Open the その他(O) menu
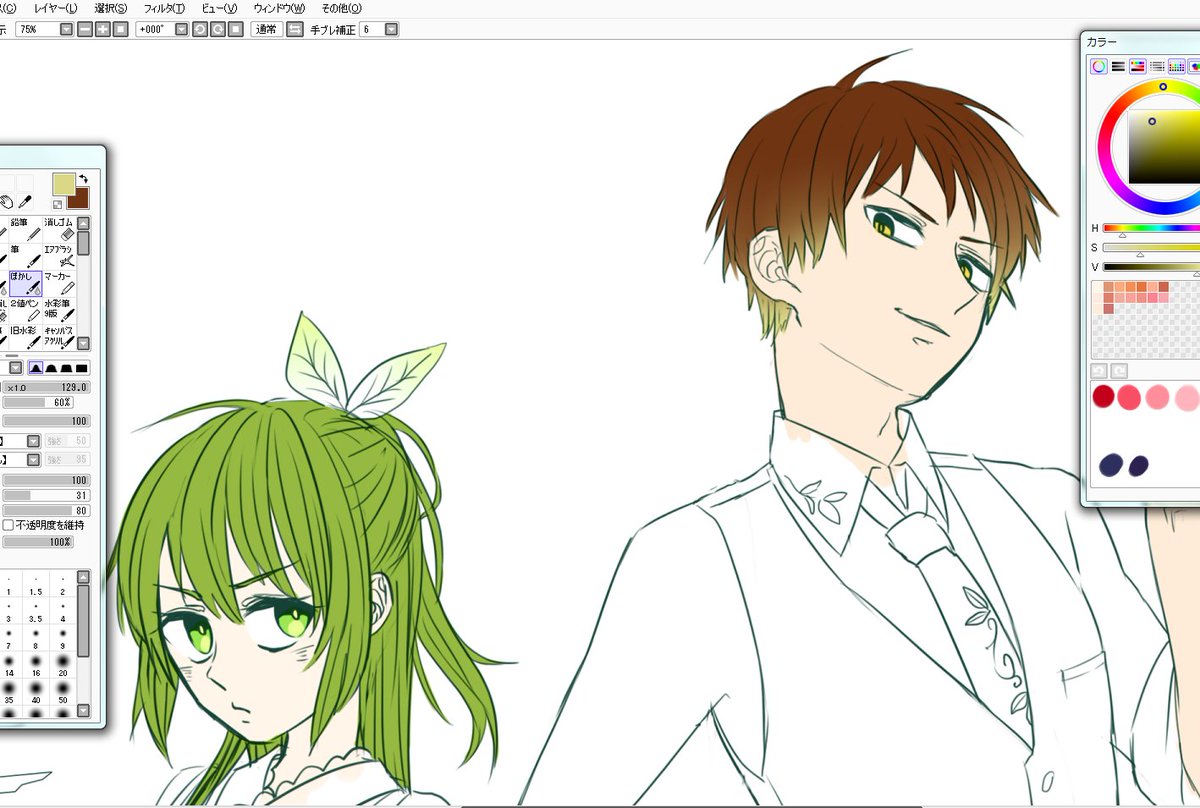Viewport: 1200px width, 808px height. click(x=342, y=8)
